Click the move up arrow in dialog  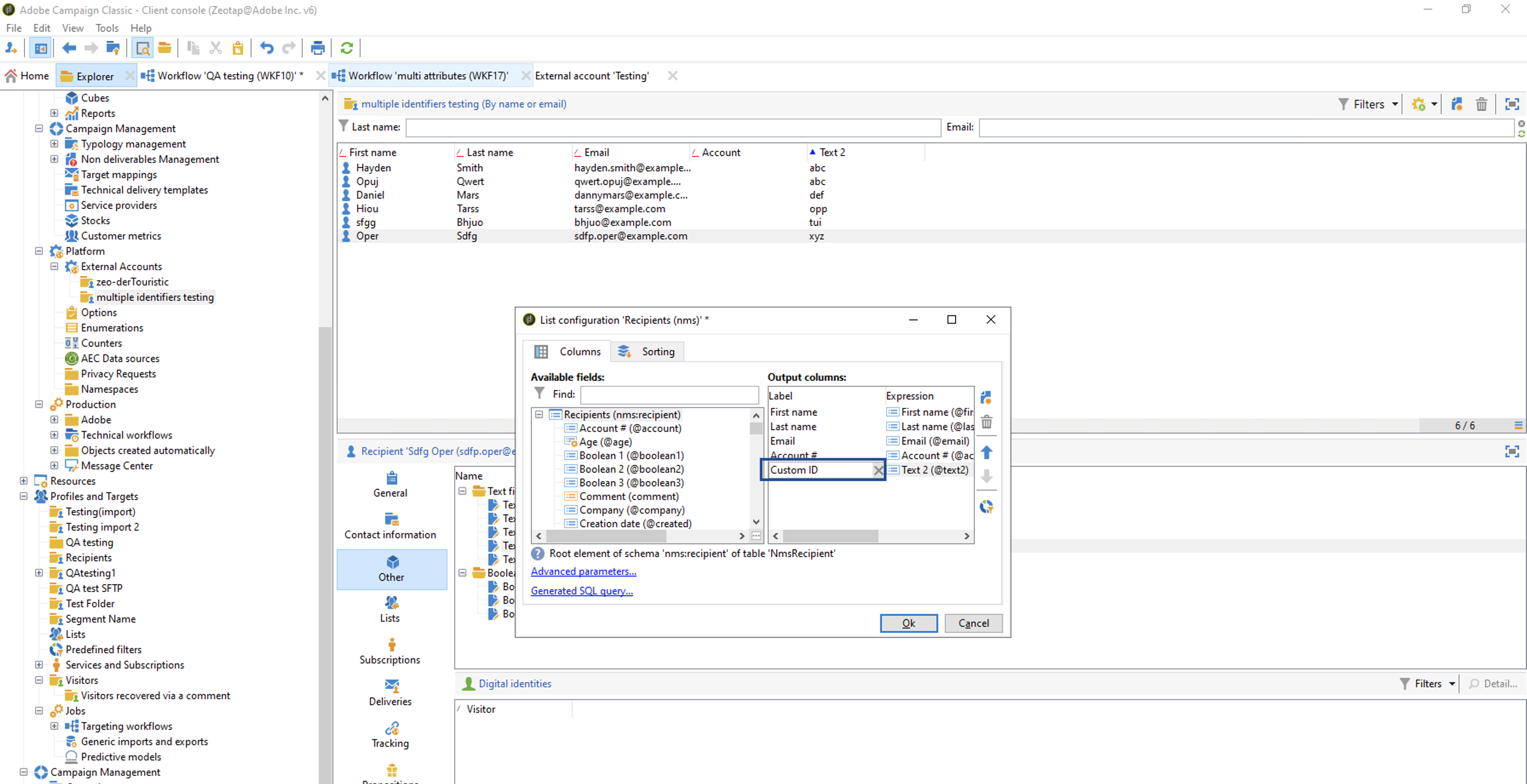[986, 453]
